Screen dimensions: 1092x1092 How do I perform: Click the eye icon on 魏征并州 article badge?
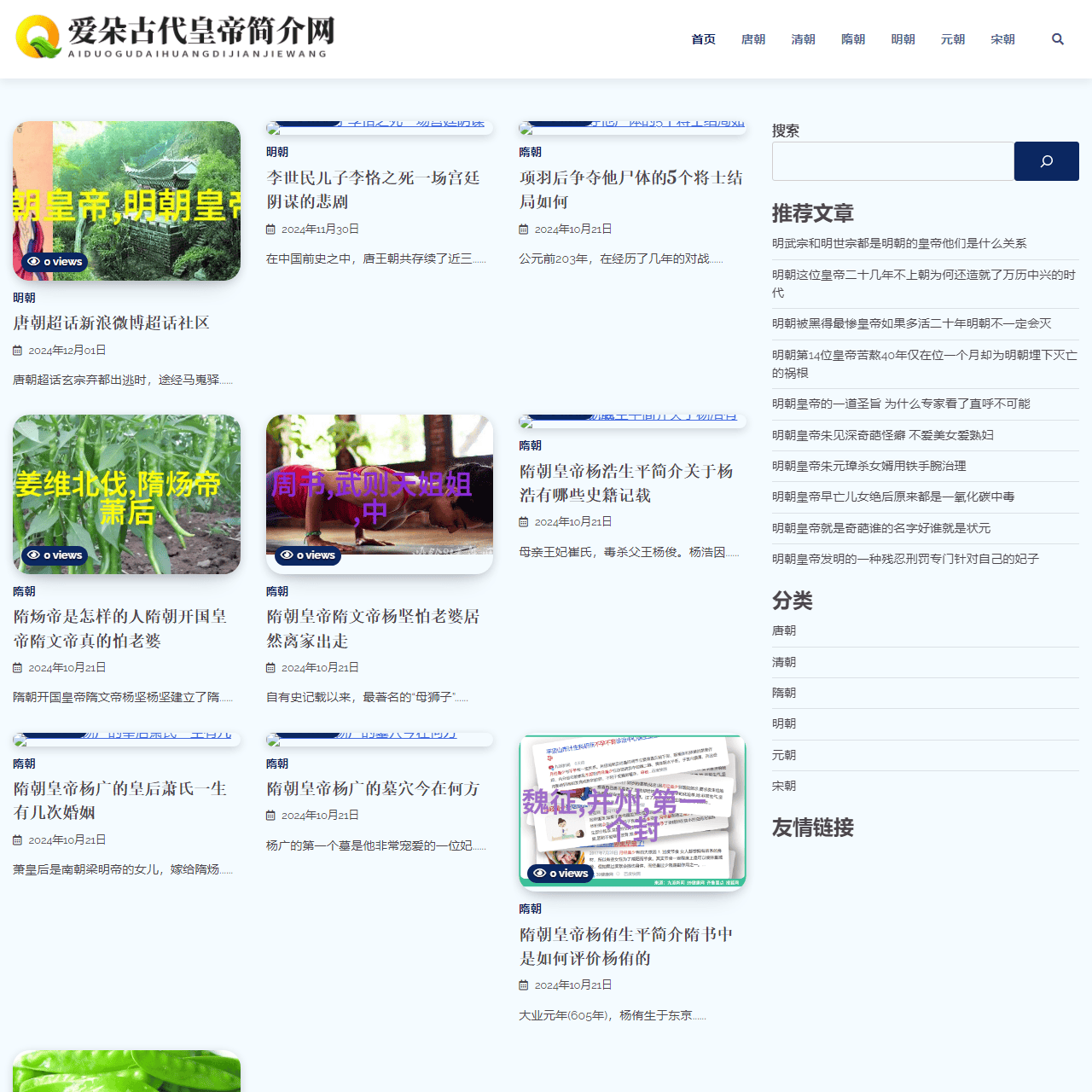pos(538,873)
